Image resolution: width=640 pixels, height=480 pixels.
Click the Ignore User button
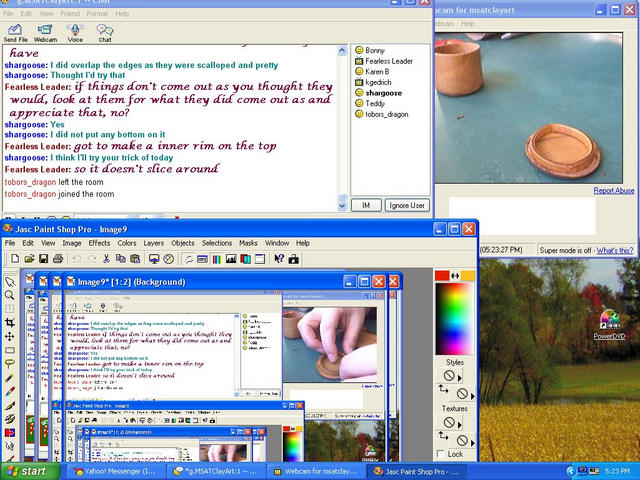point(407,205)
